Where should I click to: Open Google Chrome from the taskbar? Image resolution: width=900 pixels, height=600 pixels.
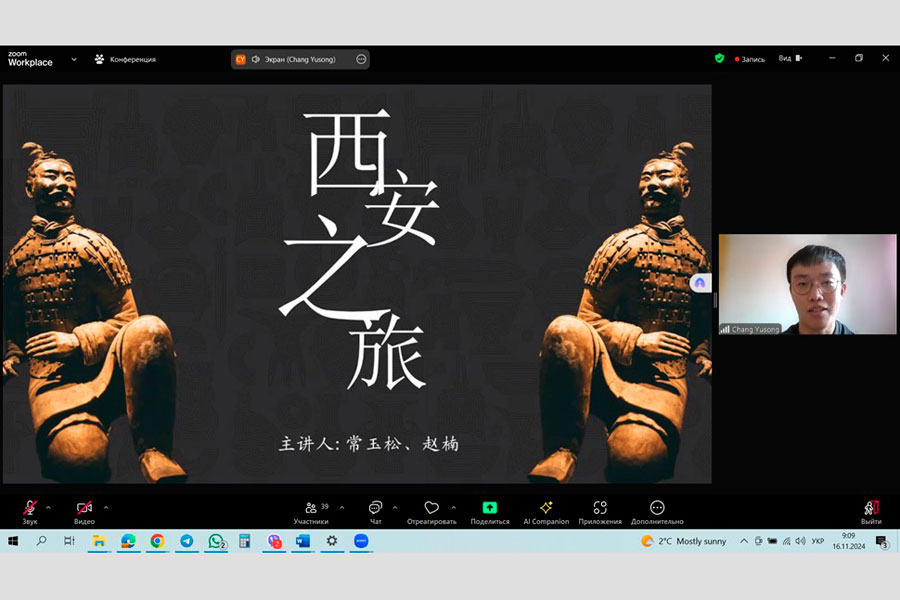pyautogui.click(x=157, y=541)
